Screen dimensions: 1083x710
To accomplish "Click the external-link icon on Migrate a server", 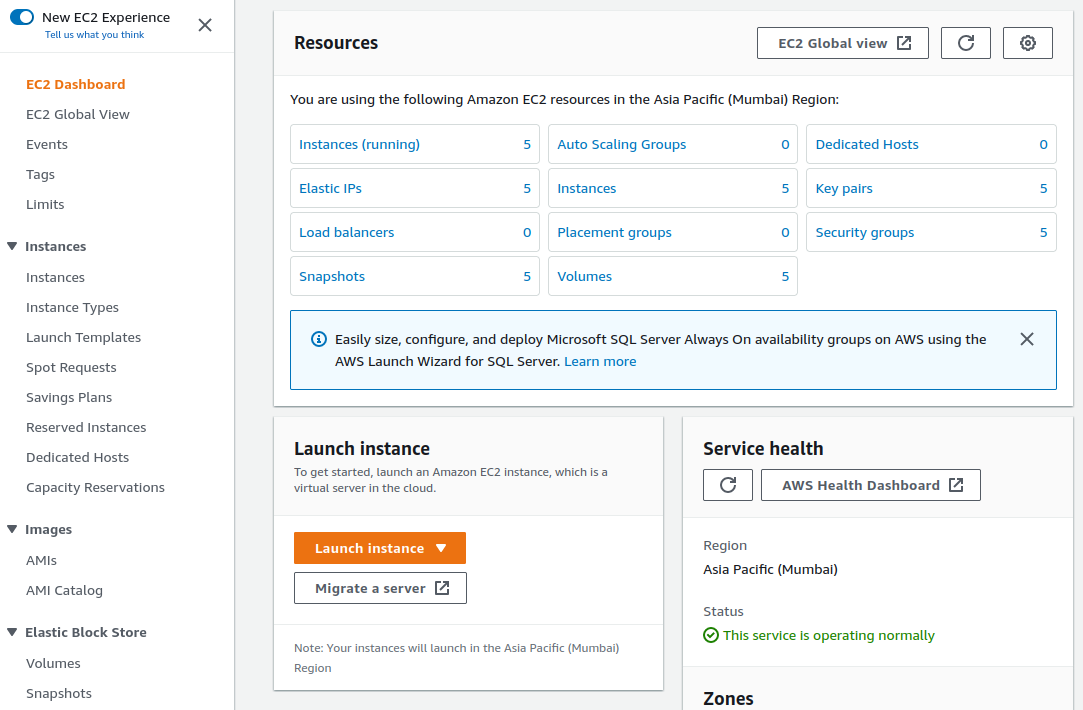I will (x=443, y=588).
